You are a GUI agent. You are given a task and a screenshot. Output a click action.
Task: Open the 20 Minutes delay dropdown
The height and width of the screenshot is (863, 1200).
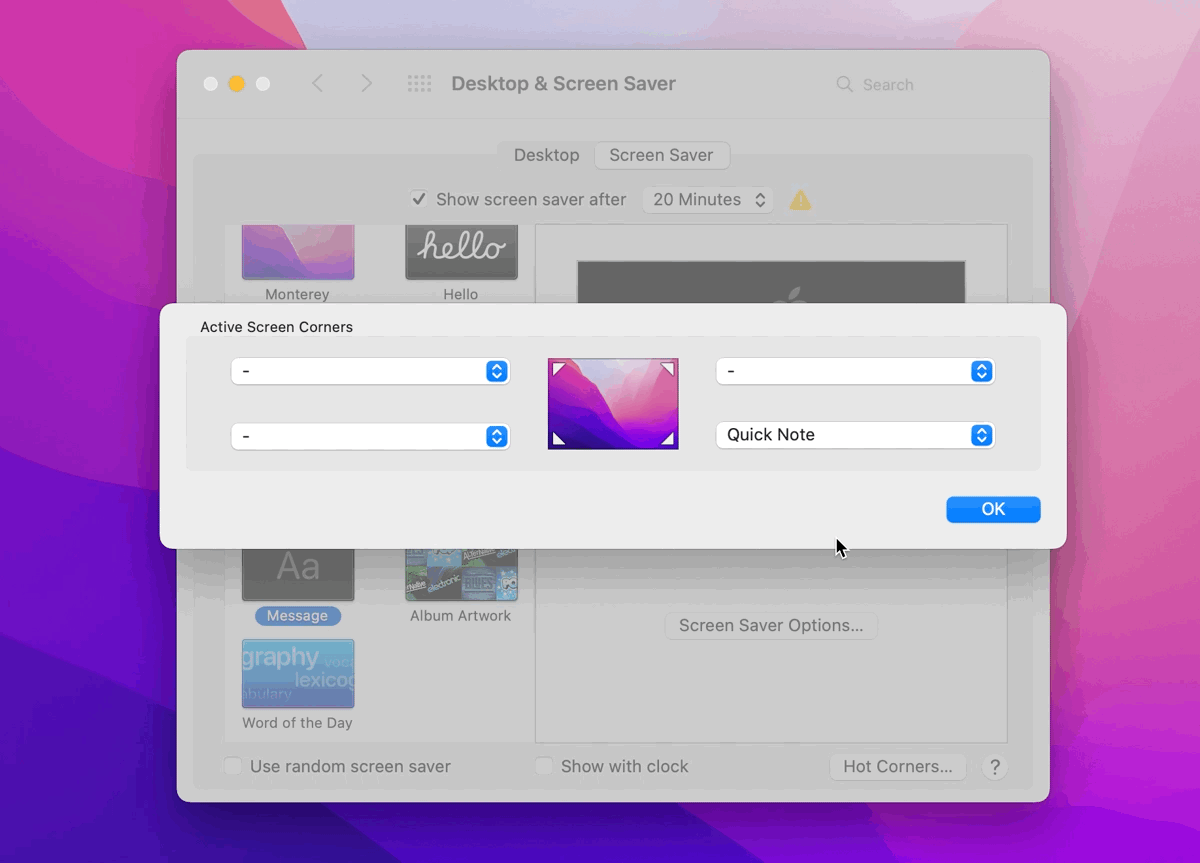coord(709,200)
